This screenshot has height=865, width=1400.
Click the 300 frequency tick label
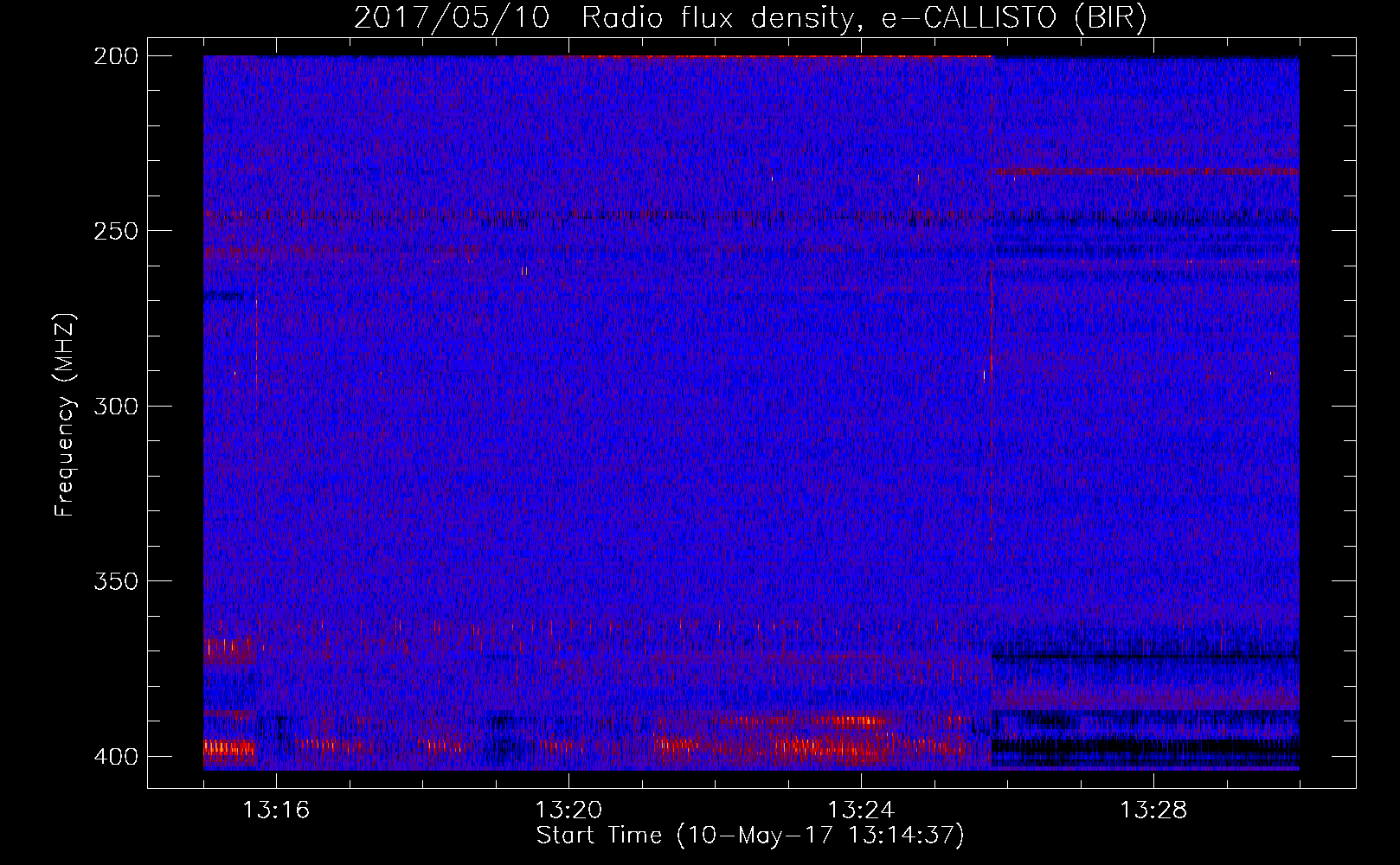click(116, 406)
